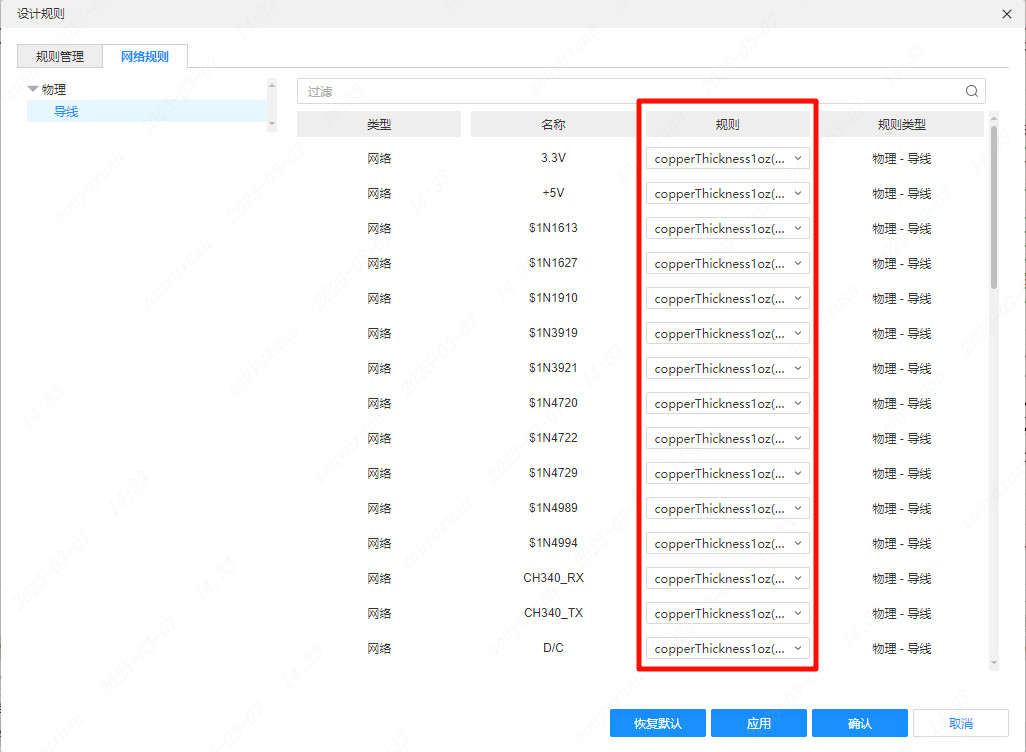Image resolution: width=1026 pixels, height=752 pixels.
Task: Open rule dropdown for $1N1613 net
Action: click(727, 228)
